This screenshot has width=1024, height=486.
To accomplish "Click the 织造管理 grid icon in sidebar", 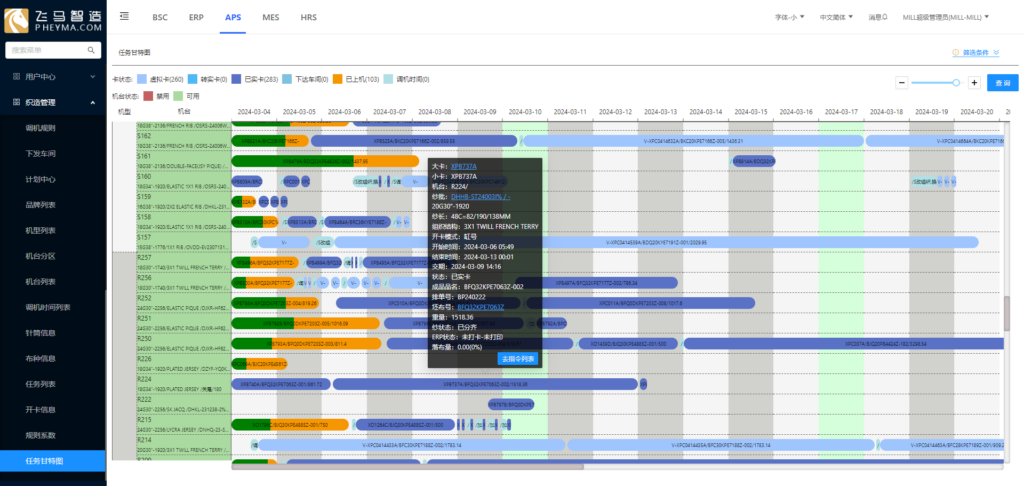I will tap(15, 102).
